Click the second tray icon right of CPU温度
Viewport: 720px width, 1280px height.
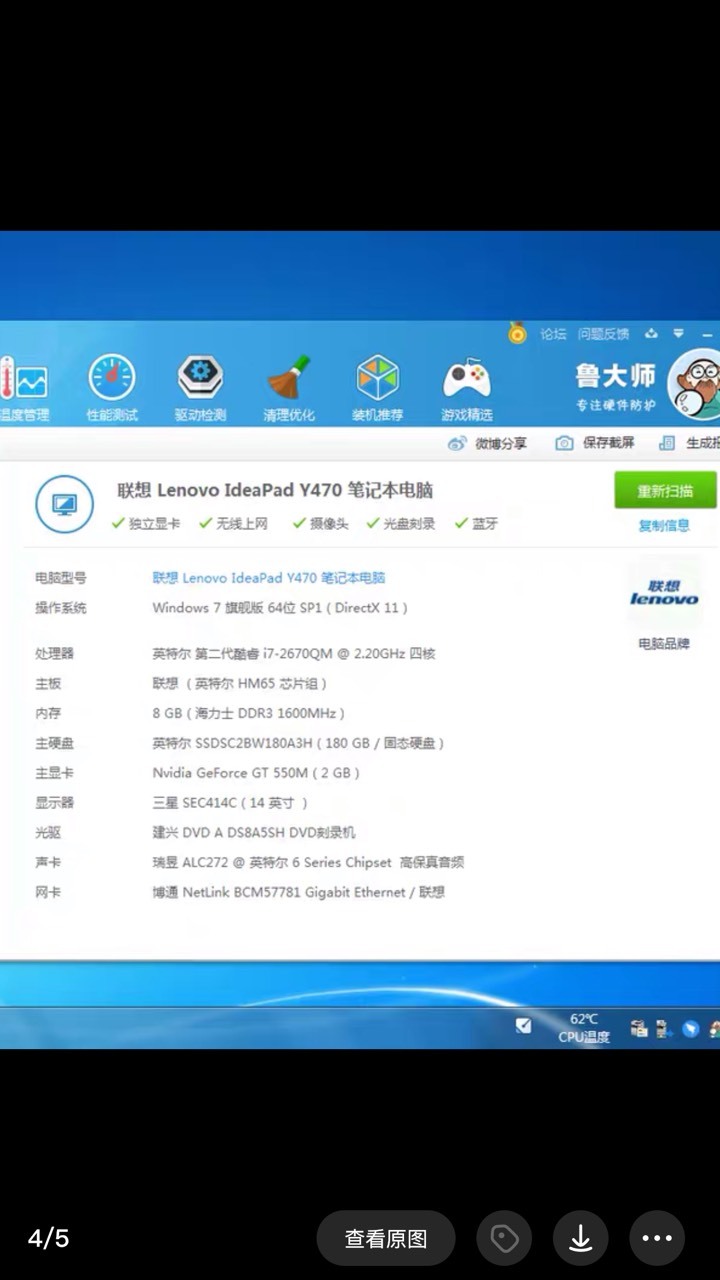click(x=663, y=1028)
